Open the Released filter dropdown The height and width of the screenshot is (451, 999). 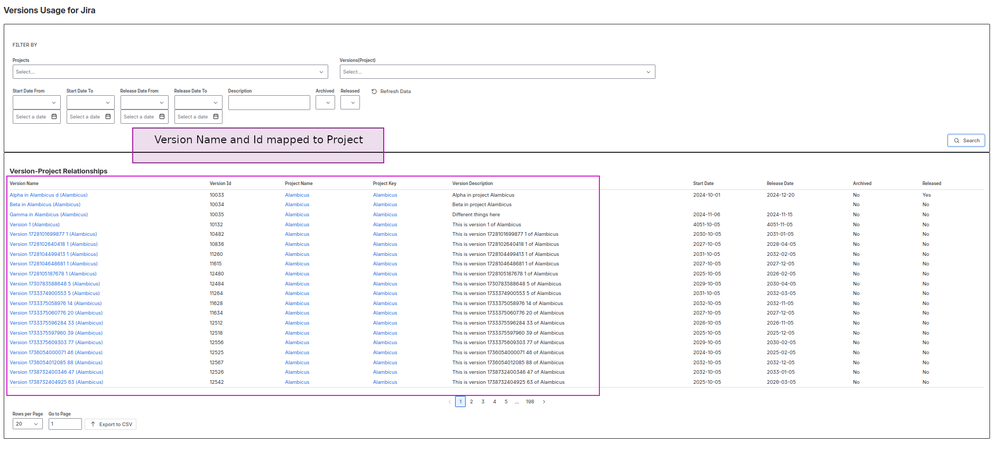pyautogui.click(x=350, y=103)
